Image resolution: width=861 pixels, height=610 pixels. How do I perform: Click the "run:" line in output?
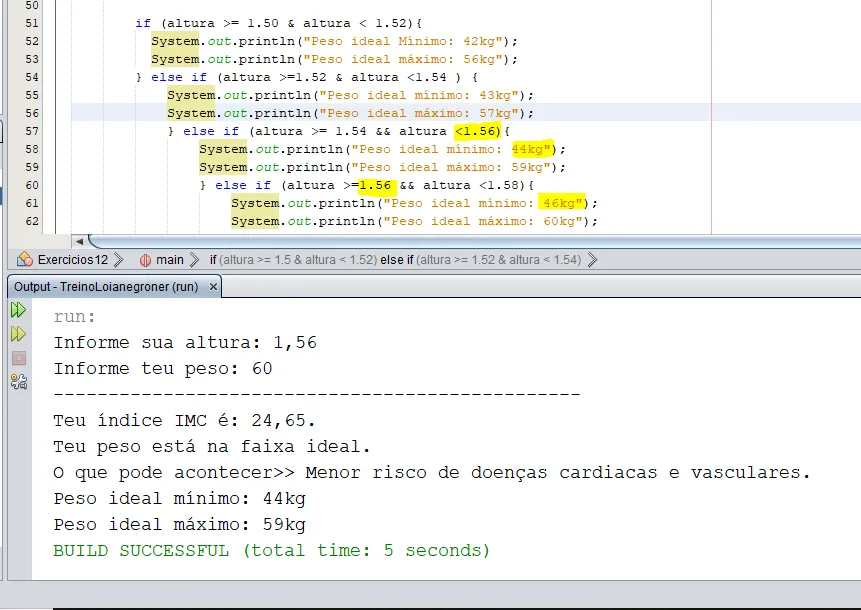click(75, 317)
